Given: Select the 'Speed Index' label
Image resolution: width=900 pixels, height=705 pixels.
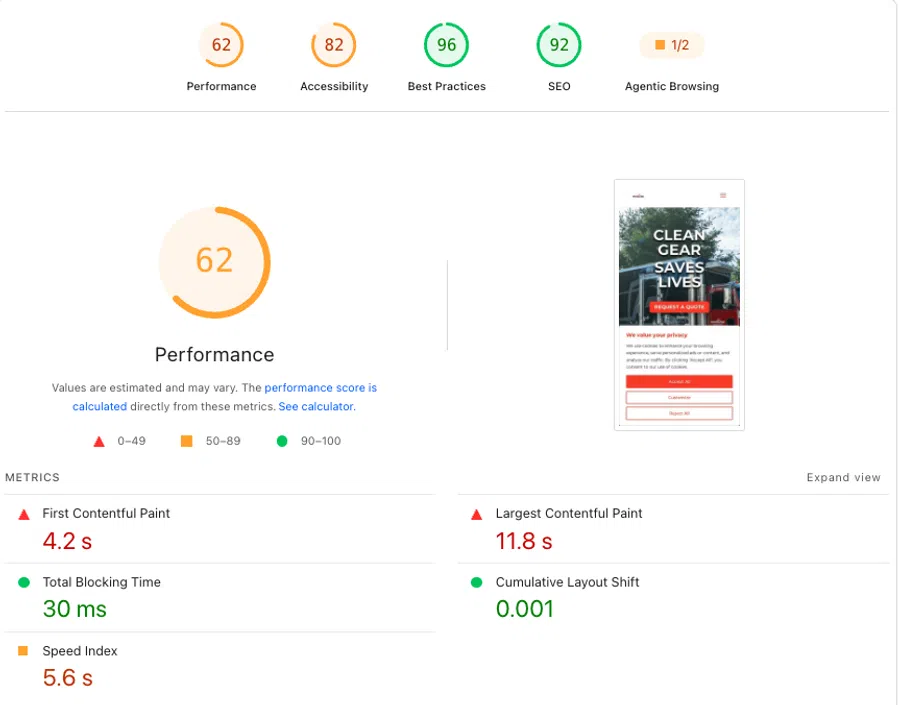Looking at the screenshot, I should coord(80,650).
